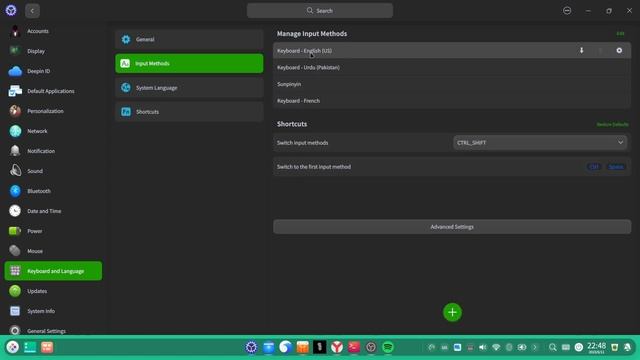The height and width of the screenshot is (360, 640).
Task: Click the tray search magnifier icon
Action: pos(553,347)
